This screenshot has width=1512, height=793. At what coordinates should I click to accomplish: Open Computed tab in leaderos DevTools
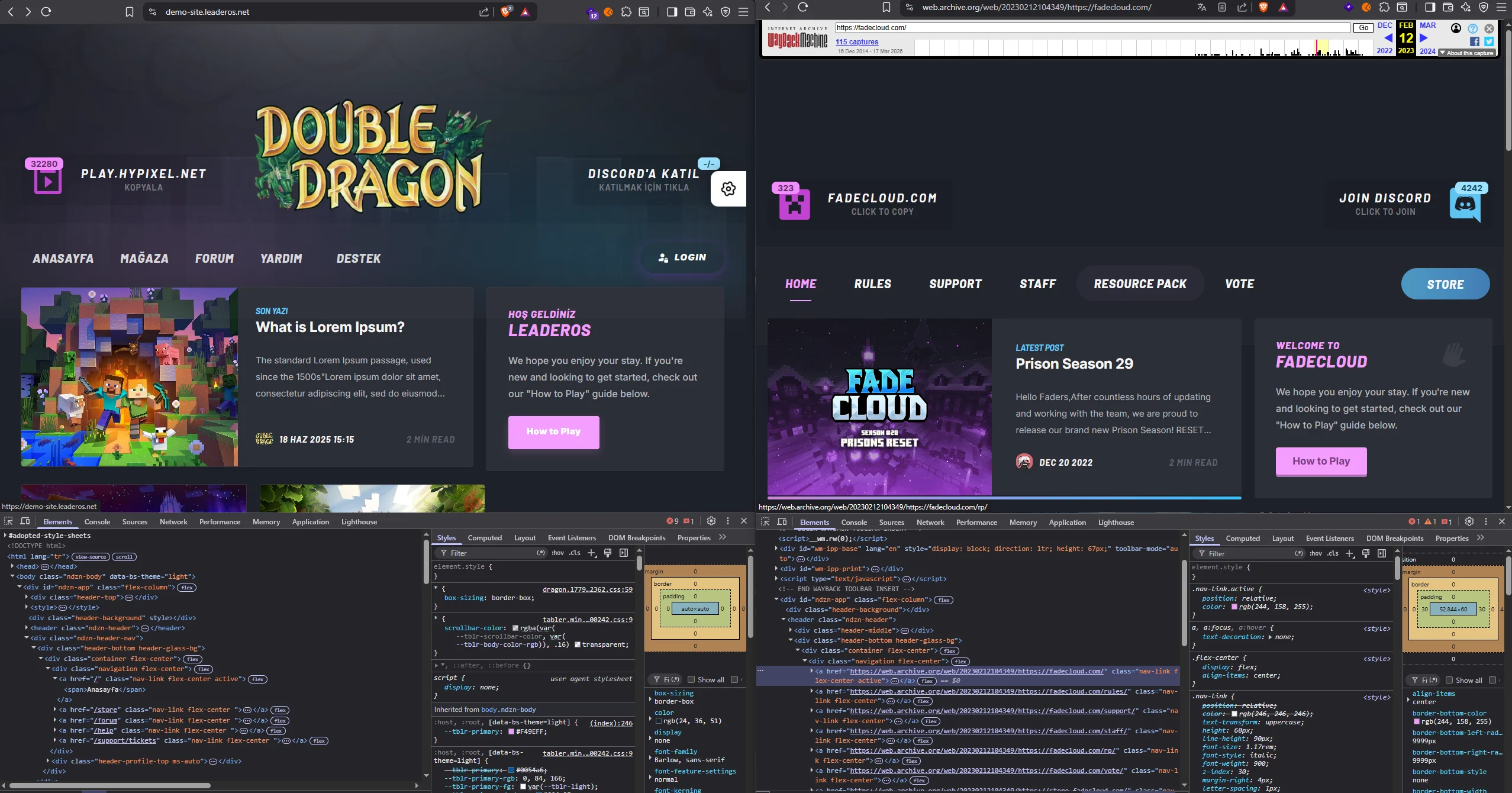(x=485, y=537)
